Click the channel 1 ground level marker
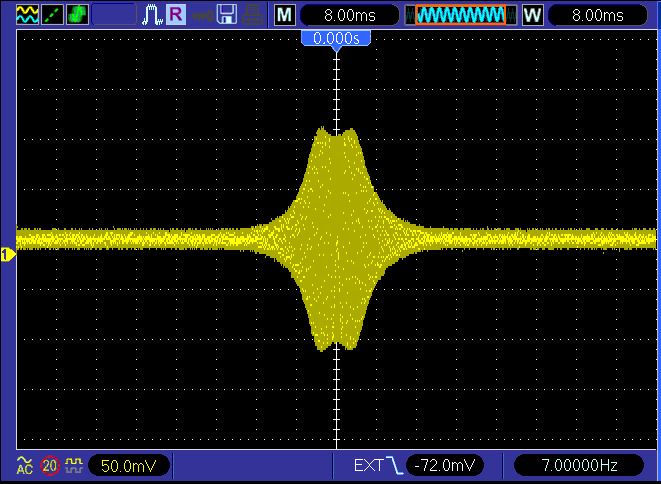Image resolution: width=661 pixels, height=484 pixels. click(x=7, y=255)
